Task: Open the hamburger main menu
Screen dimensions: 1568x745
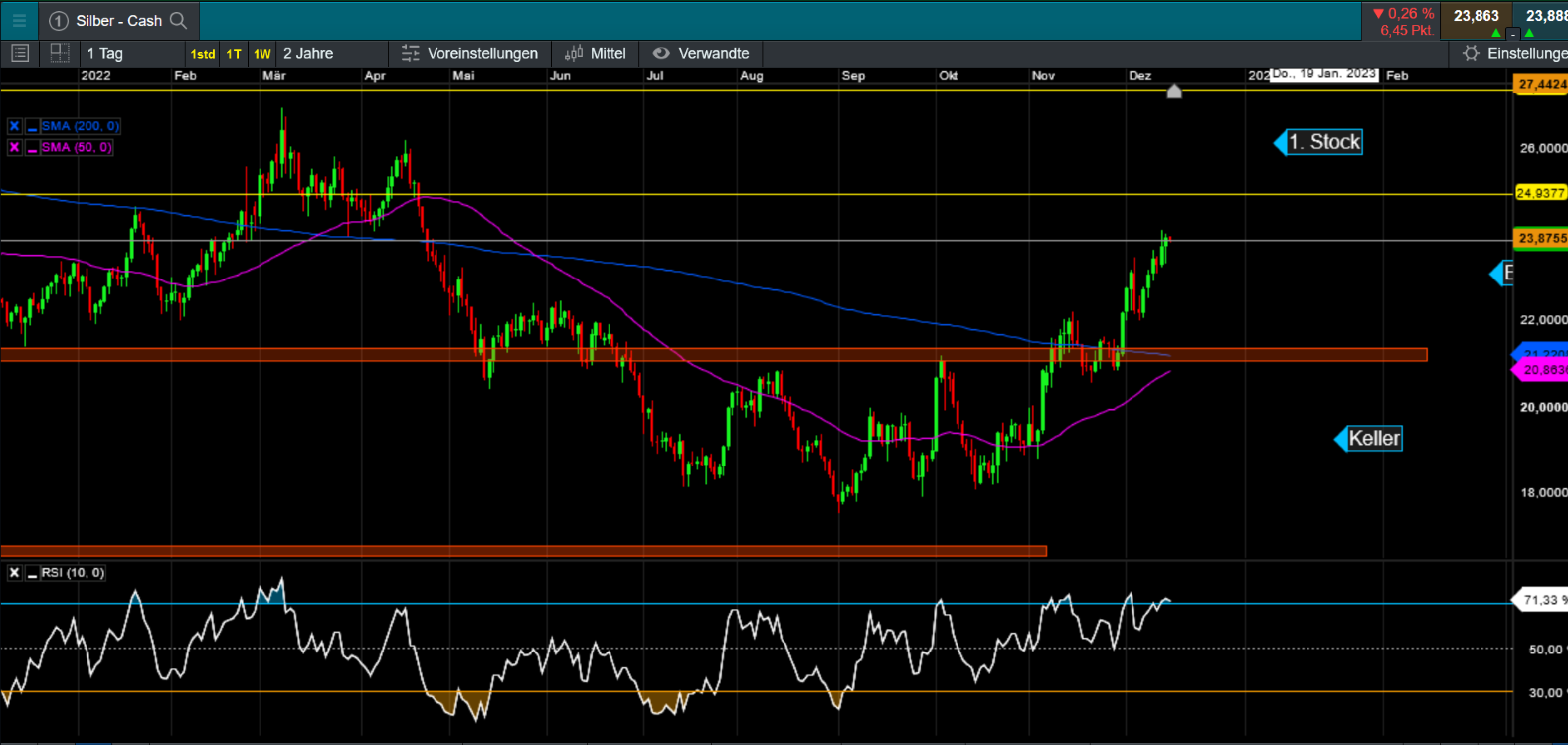Action: (x=19, y=20)
